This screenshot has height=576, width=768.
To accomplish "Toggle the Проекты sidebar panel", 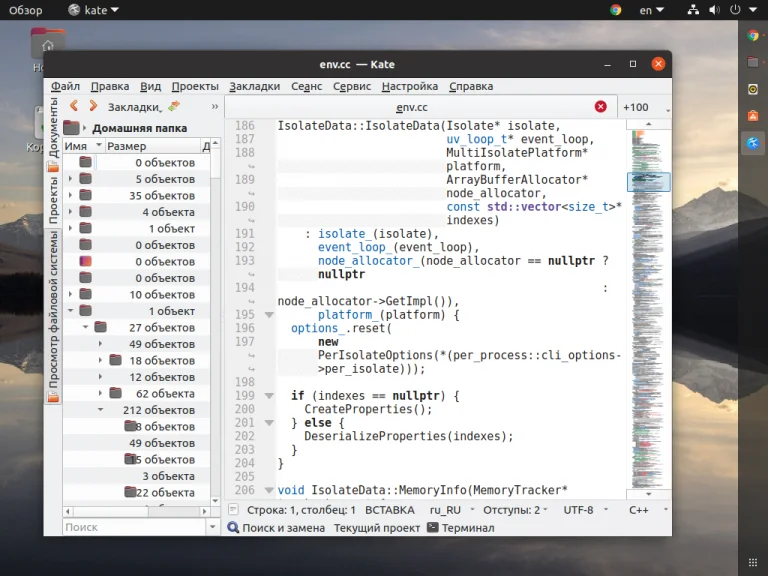I will 54,202.
